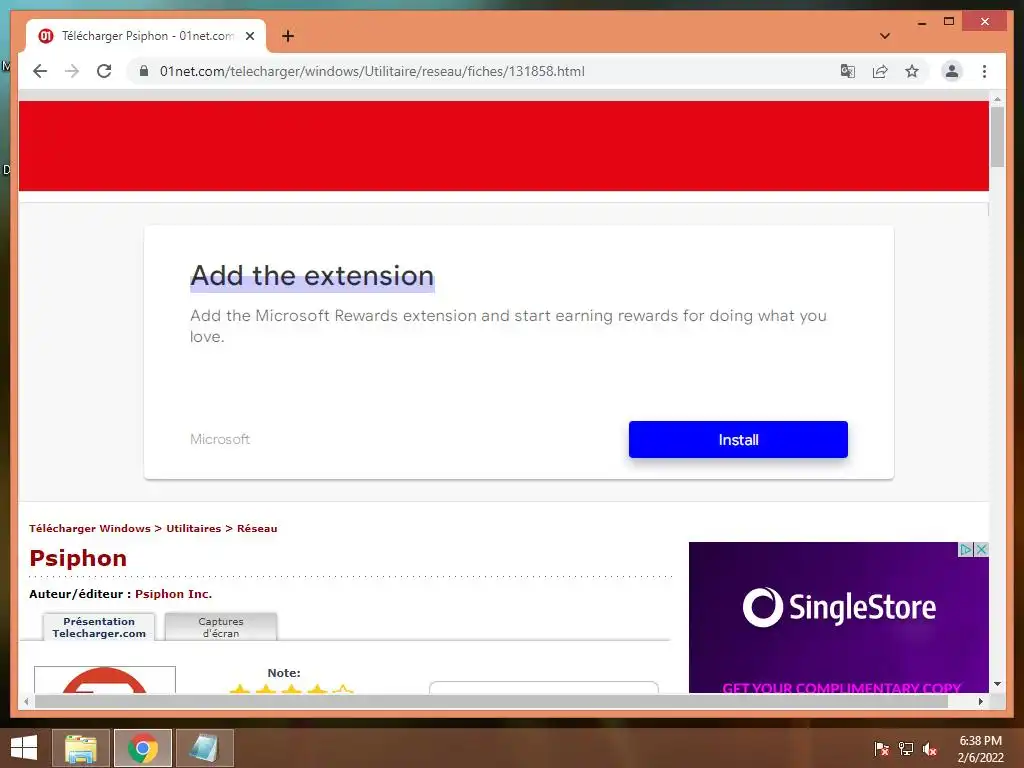This screenshot has height=768, width=1024.
Task: Open the Windows Start menu
Action: tap(24, 748)
